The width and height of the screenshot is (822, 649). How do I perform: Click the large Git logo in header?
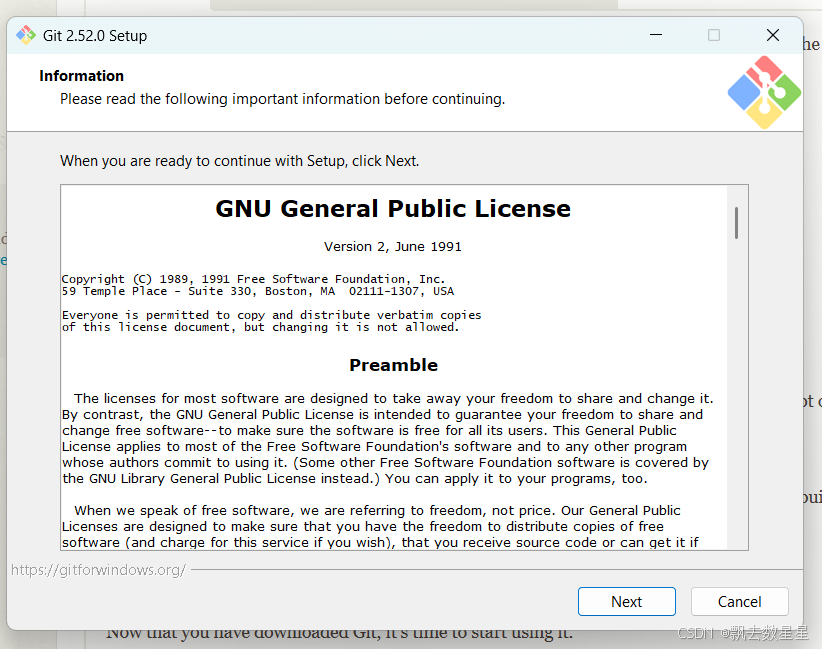coord(764,92)
